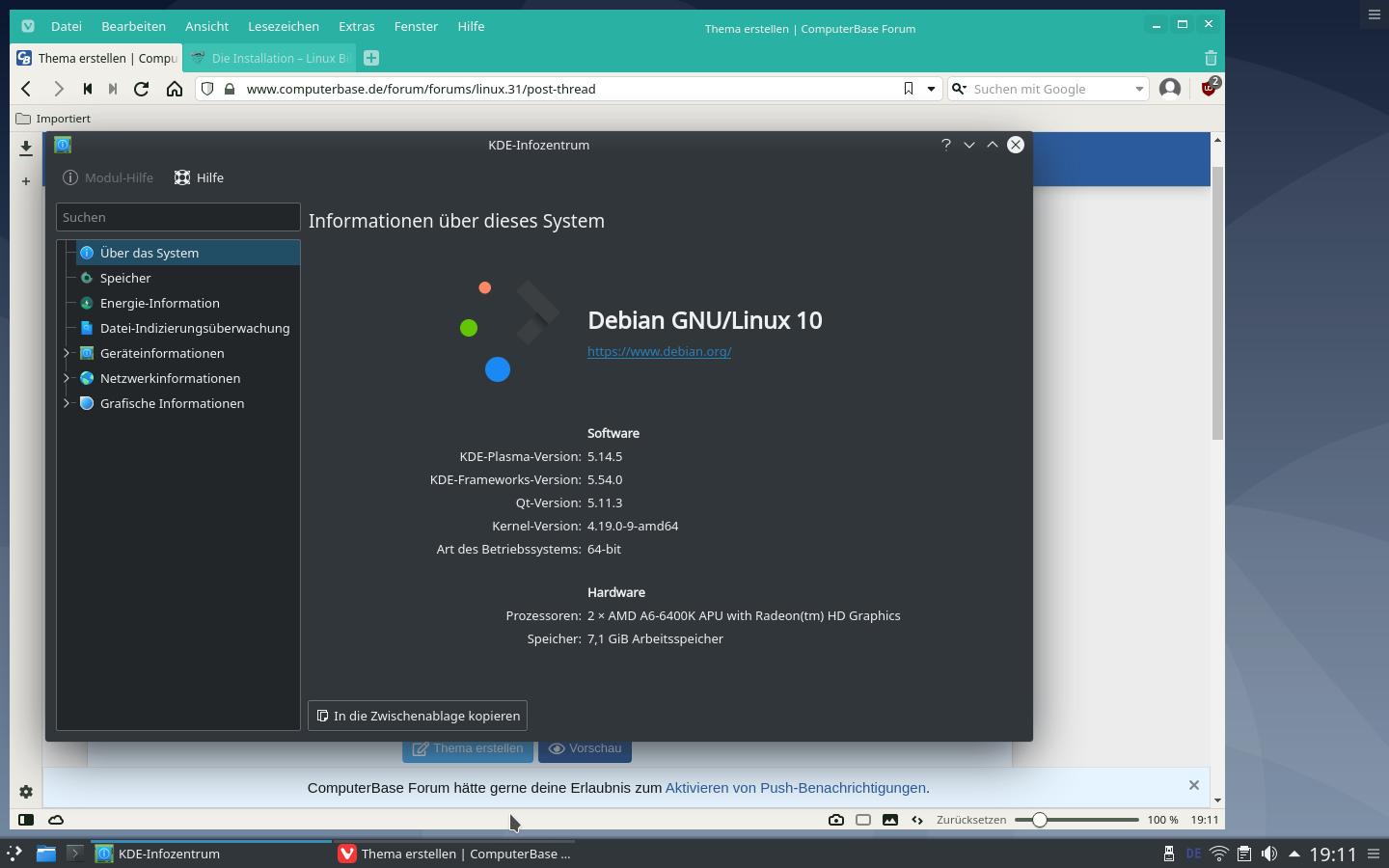Toggle the Vivaldi side panel

[26, 820]
